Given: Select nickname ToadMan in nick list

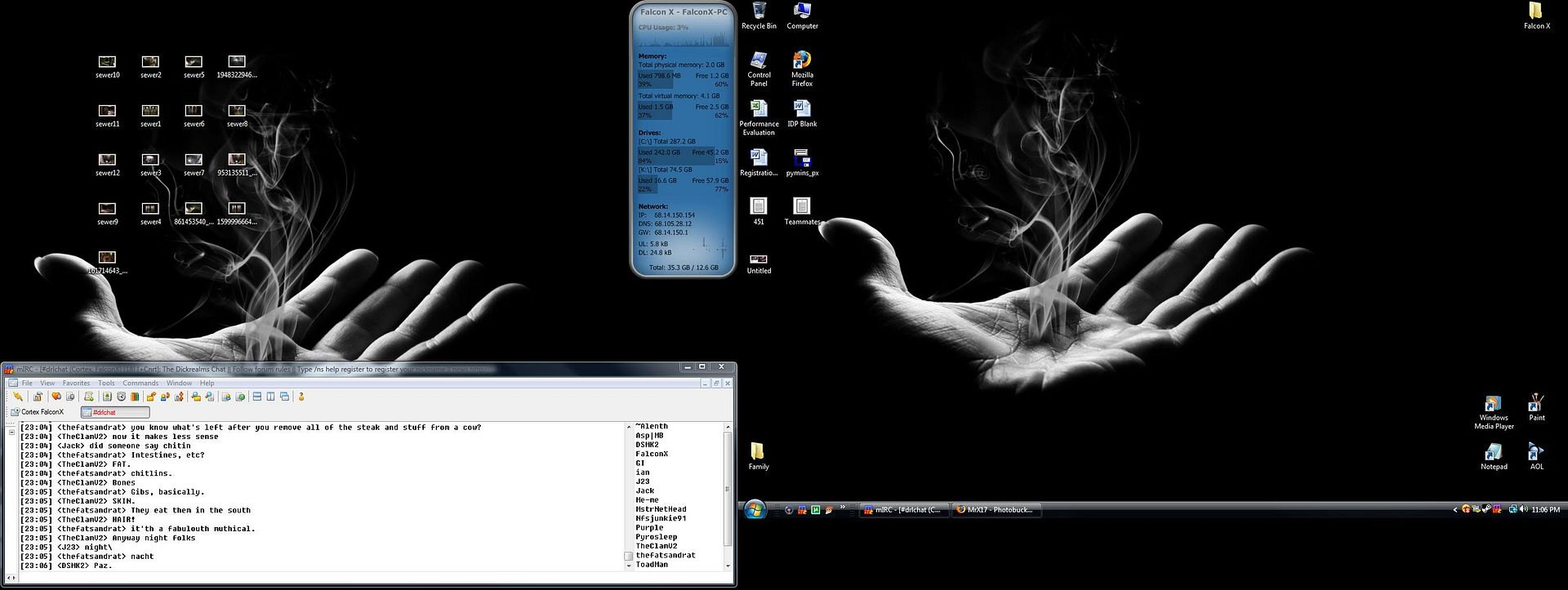Looking at the screenshot, I should click(652, 565).
